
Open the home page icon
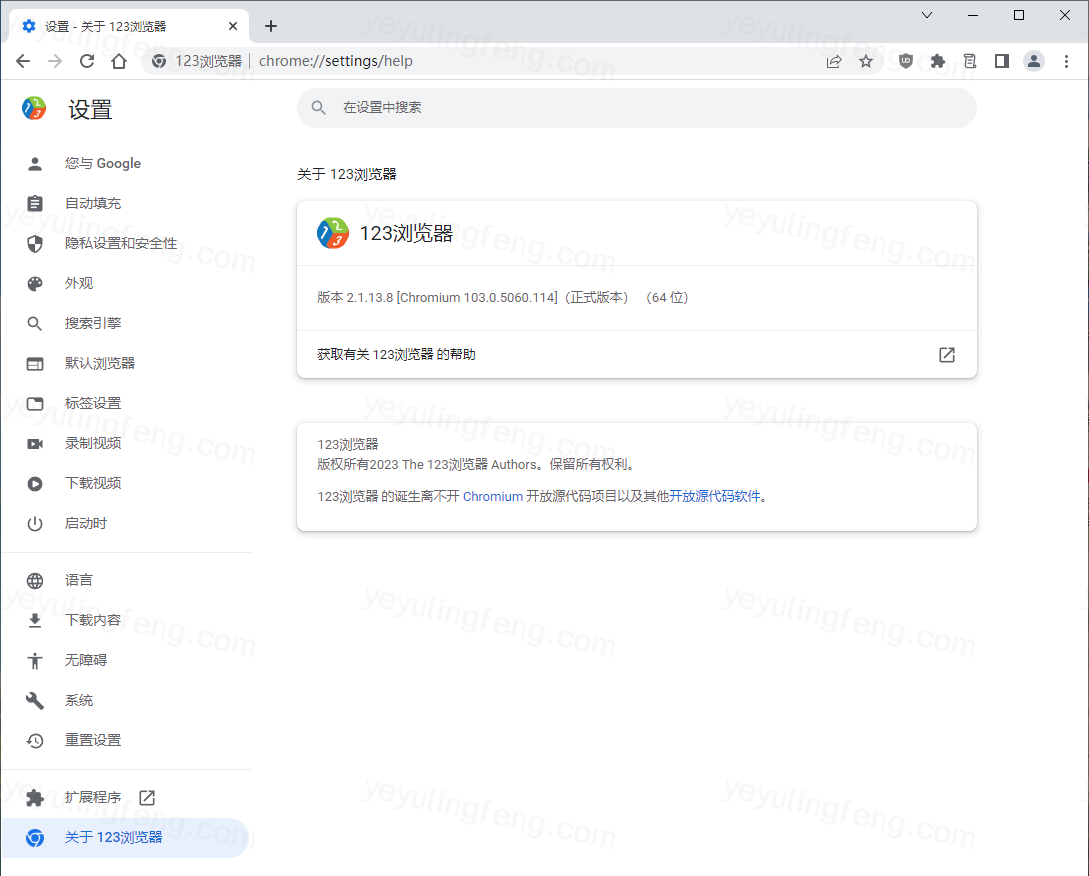pos(119,61)
